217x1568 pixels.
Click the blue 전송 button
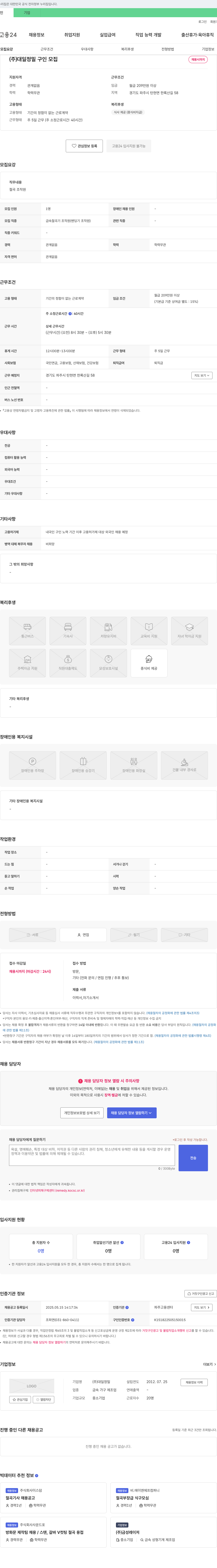pyautogui.click(x=193, y=1158)
